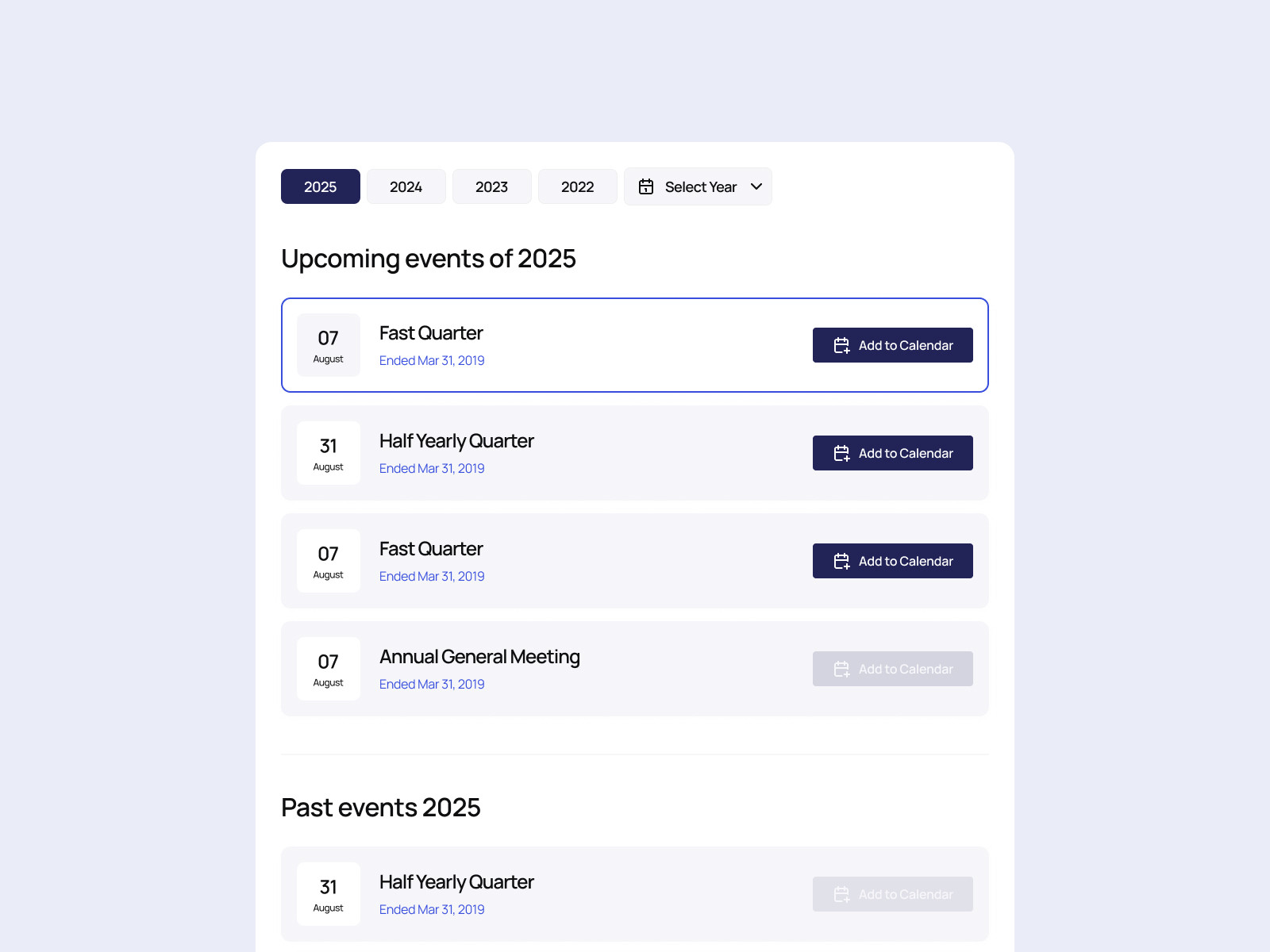The image size is (1270, 952).
Task: Switch to the 2023 year tab
Action: pyautogui.click(x=492, y=186)
